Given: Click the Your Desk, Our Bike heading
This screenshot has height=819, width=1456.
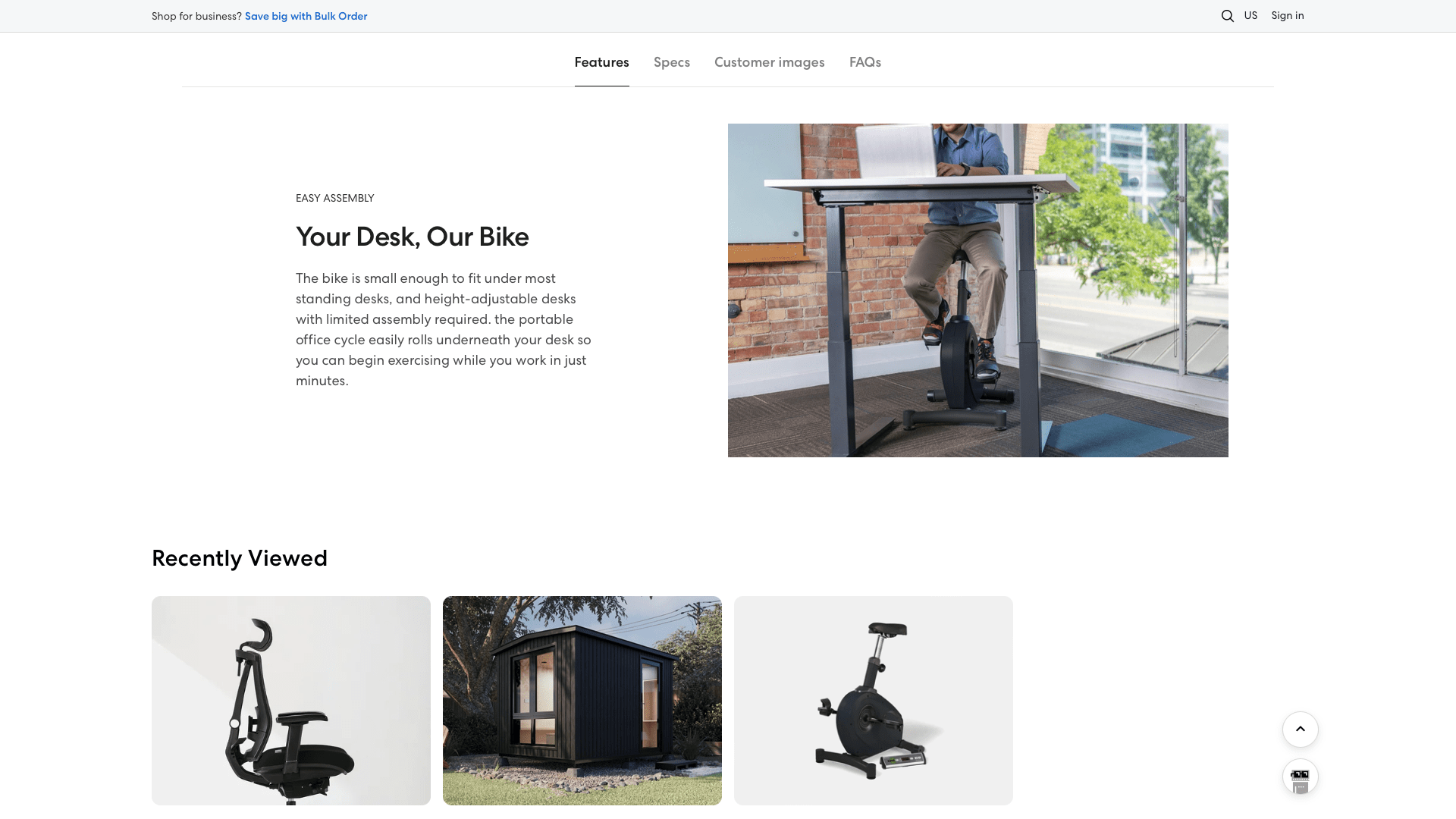Looking at the screenshot, I should (x=412, y=237).
